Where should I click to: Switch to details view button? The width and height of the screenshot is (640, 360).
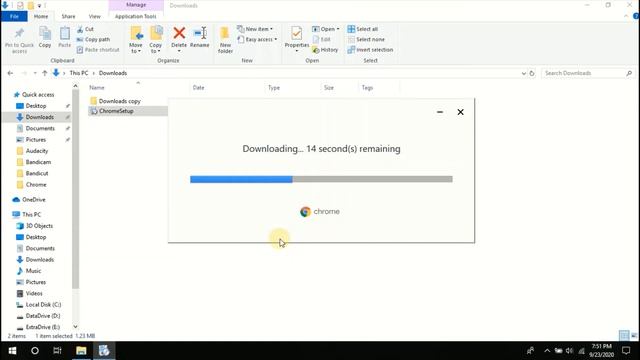[624, 336]
